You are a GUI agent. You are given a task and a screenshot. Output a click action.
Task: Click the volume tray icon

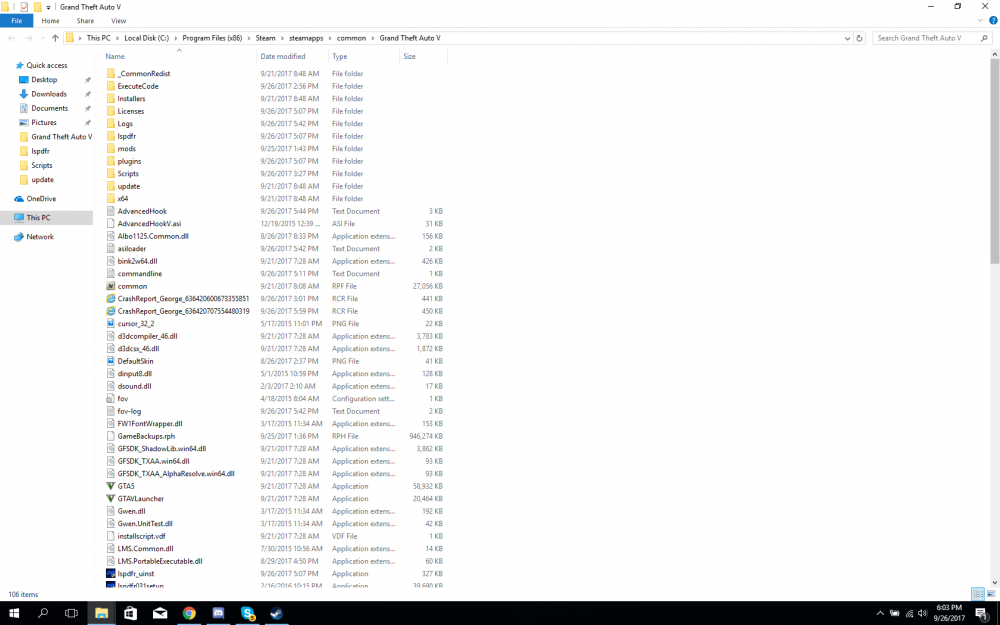(922, 613)
